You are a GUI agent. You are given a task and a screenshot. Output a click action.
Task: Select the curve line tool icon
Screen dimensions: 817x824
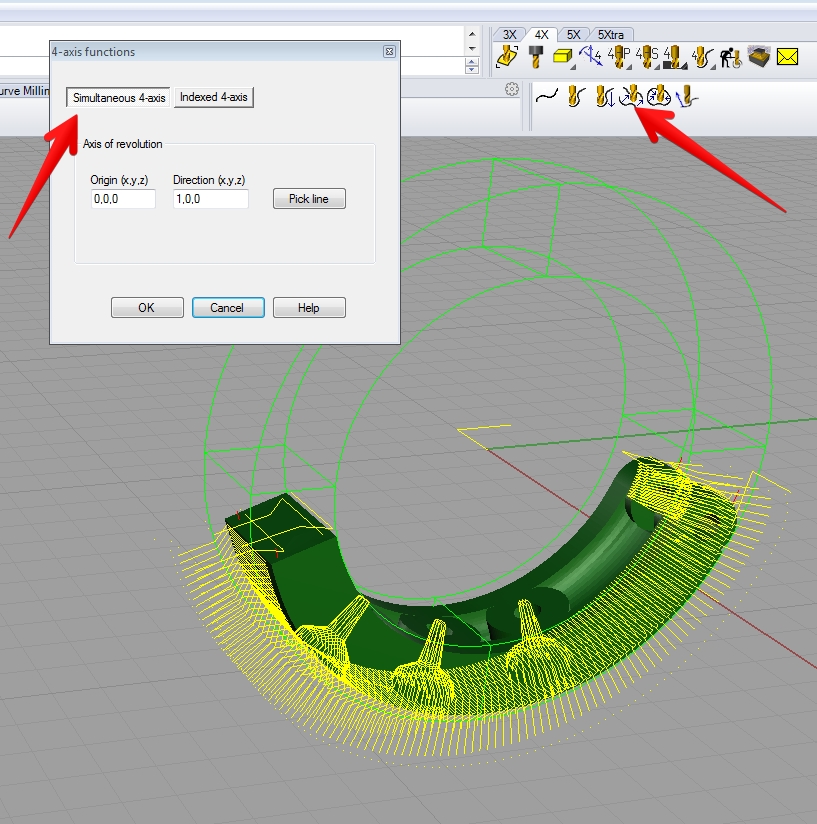click(x=546, y=97)
